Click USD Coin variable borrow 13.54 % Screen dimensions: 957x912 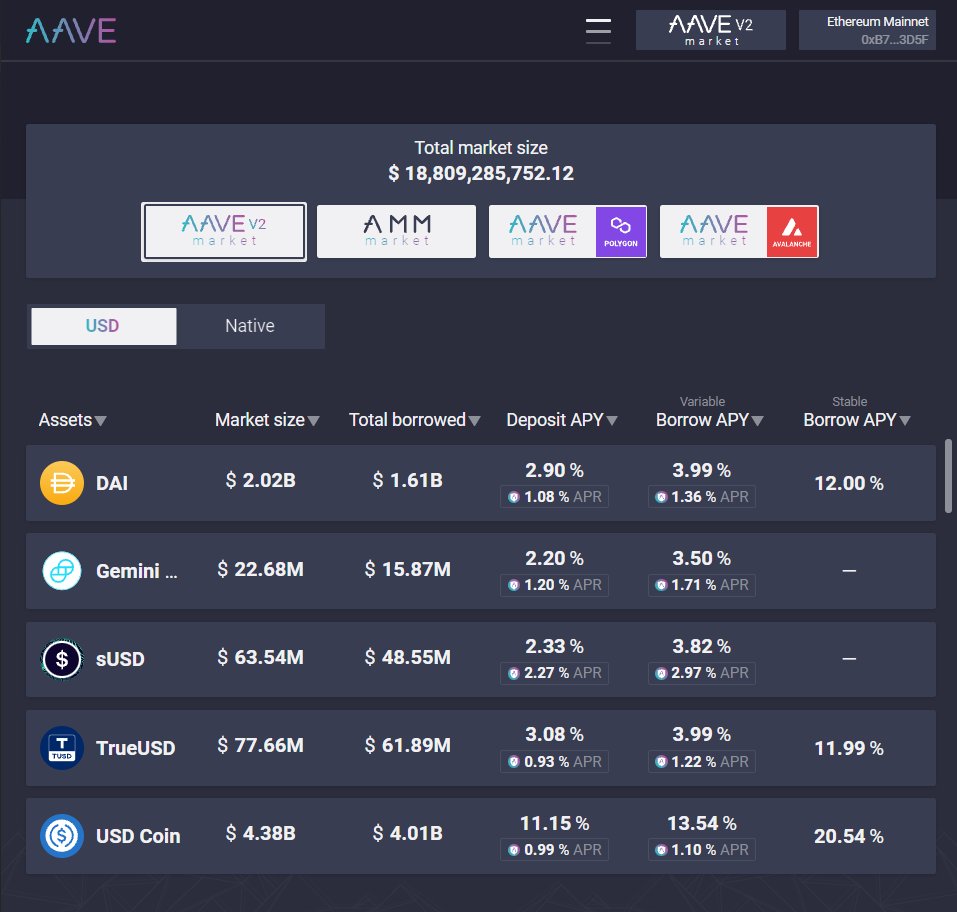pyautogui.click(x=702, y=823)
